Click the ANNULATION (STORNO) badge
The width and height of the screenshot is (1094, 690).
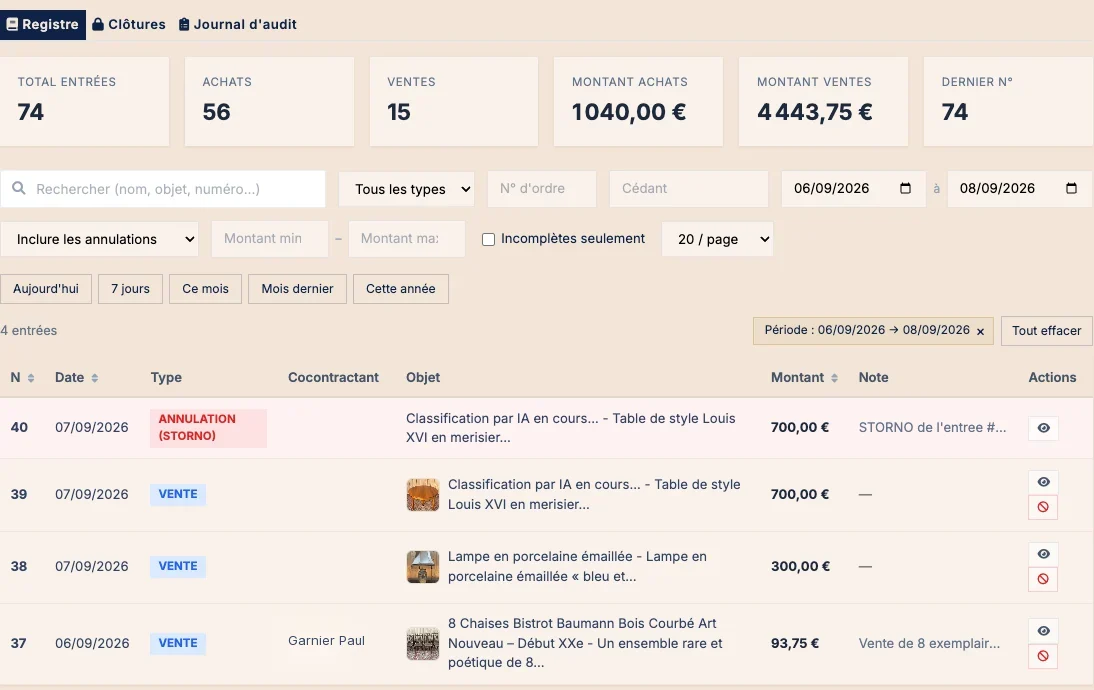tap(208, 428)
